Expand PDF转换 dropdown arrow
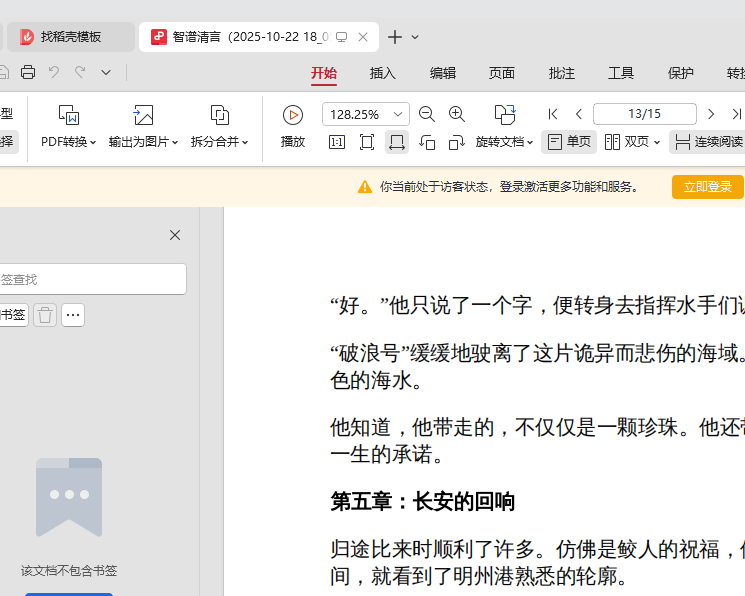This screenshot has width=745, height=596. [x=93, y=142]
